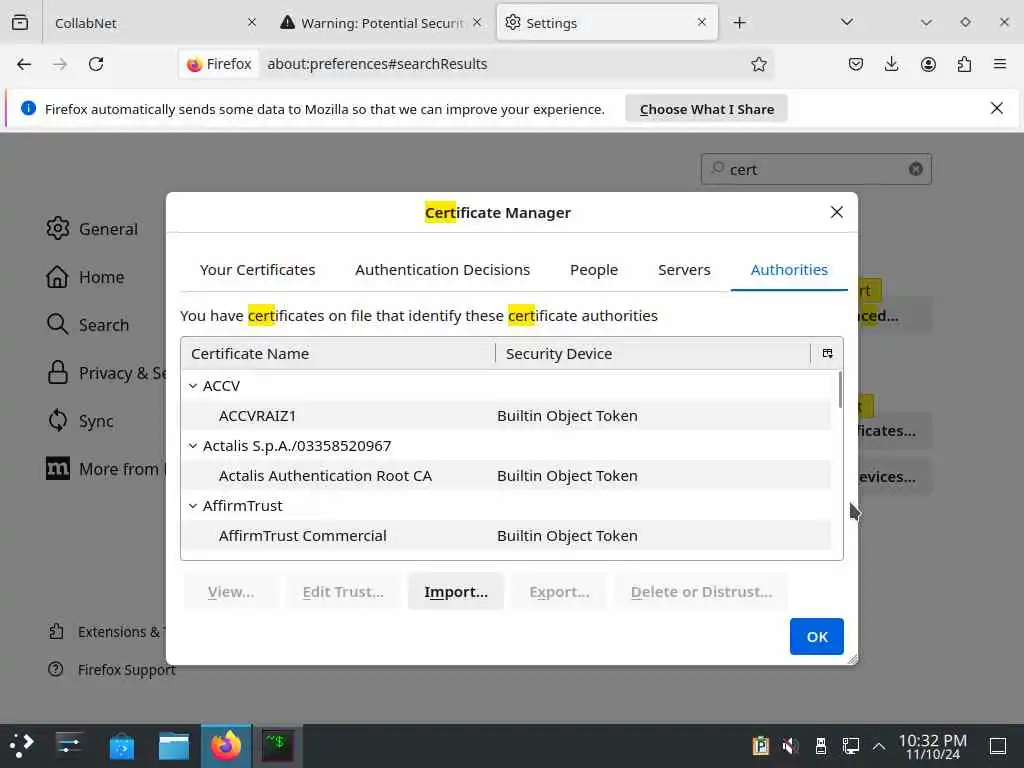Bookmark this page with the star icon
This screenshot has width=1024, height=768.
(758, 64)
